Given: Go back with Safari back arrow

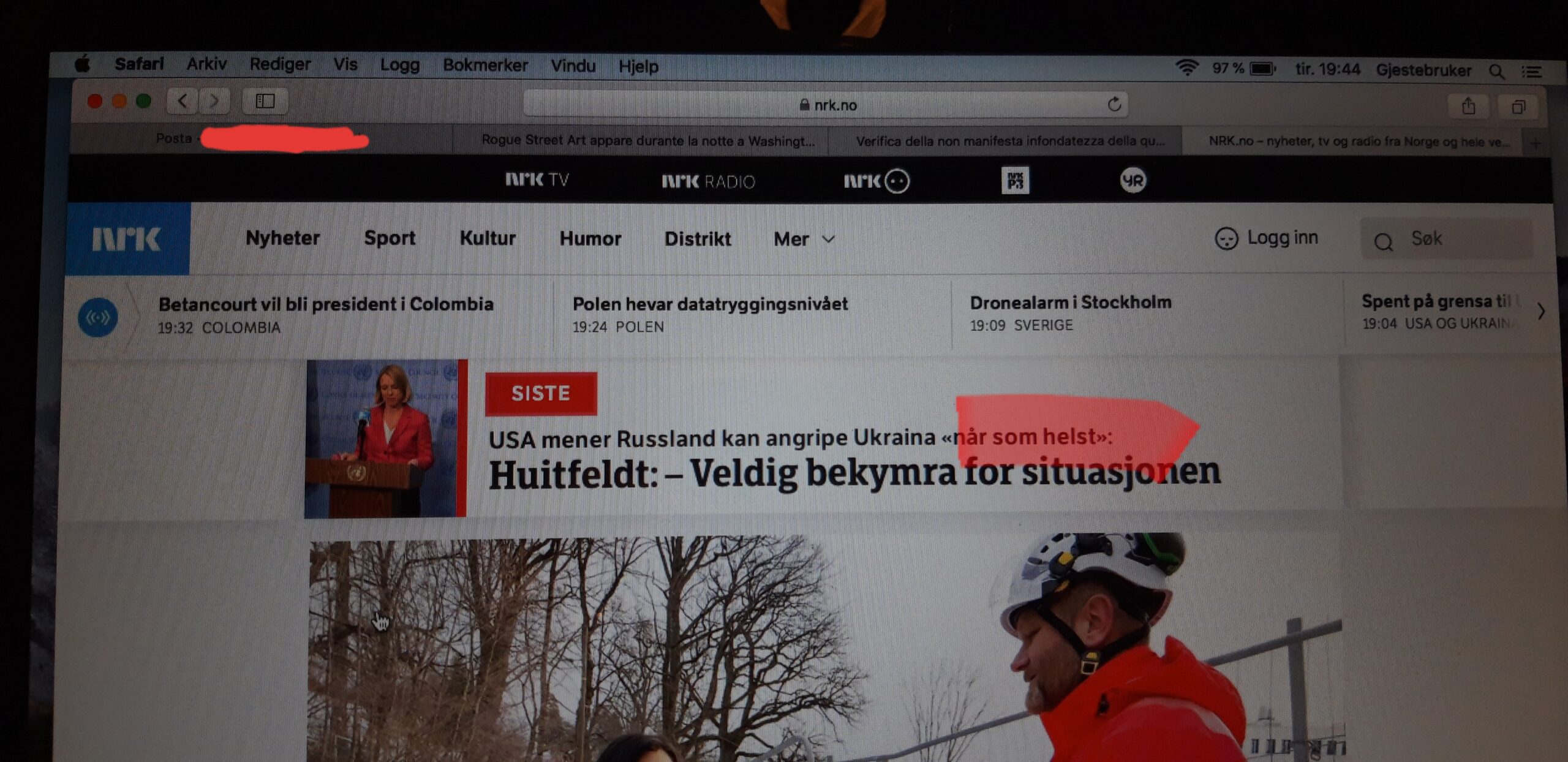Looking at the screenshot, I should tap(183, 100).
